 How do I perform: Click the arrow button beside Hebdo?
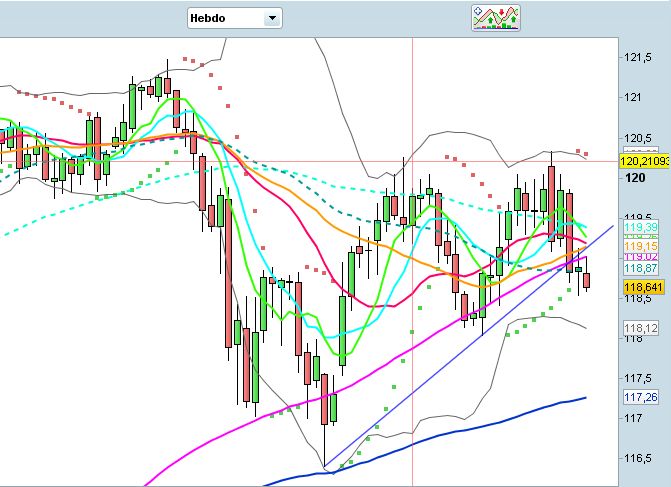(x=270, y=18)
